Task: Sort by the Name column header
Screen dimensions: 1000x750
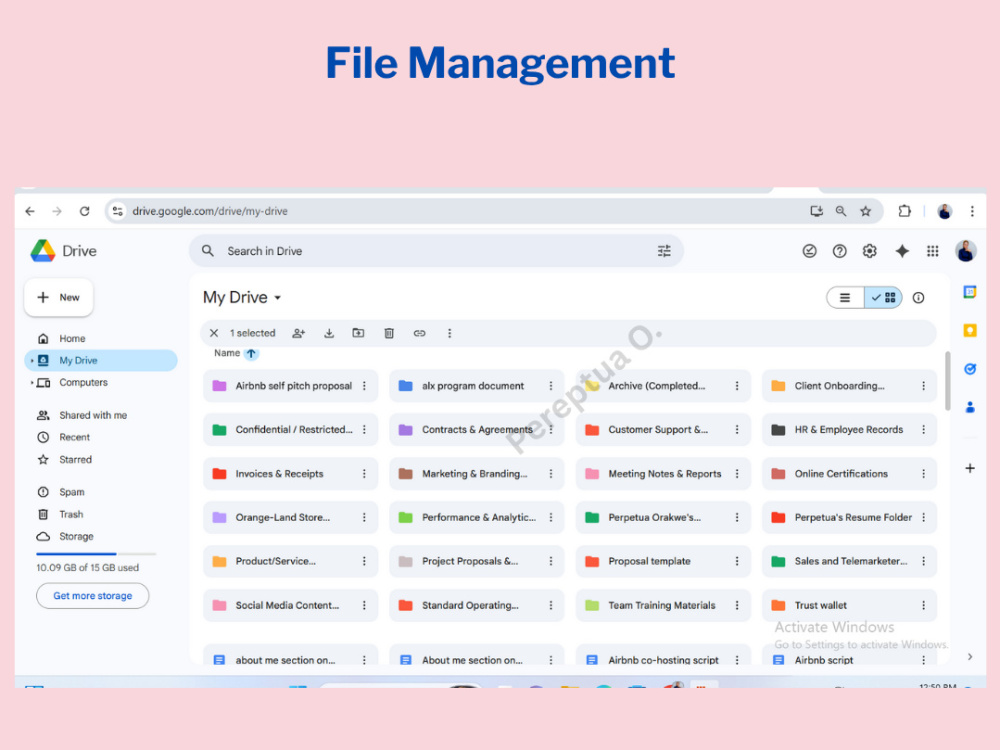Action: click(227, 353)
